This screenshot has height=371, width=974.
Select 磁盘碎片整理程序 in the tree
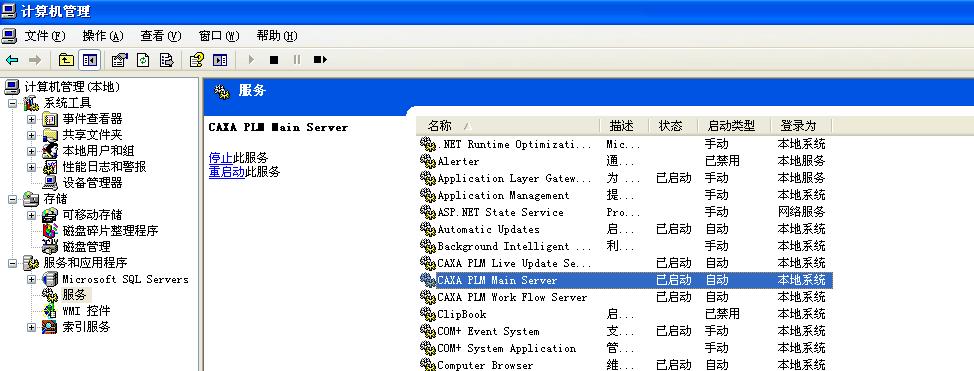pyautogui.click(x=110, y=231)
